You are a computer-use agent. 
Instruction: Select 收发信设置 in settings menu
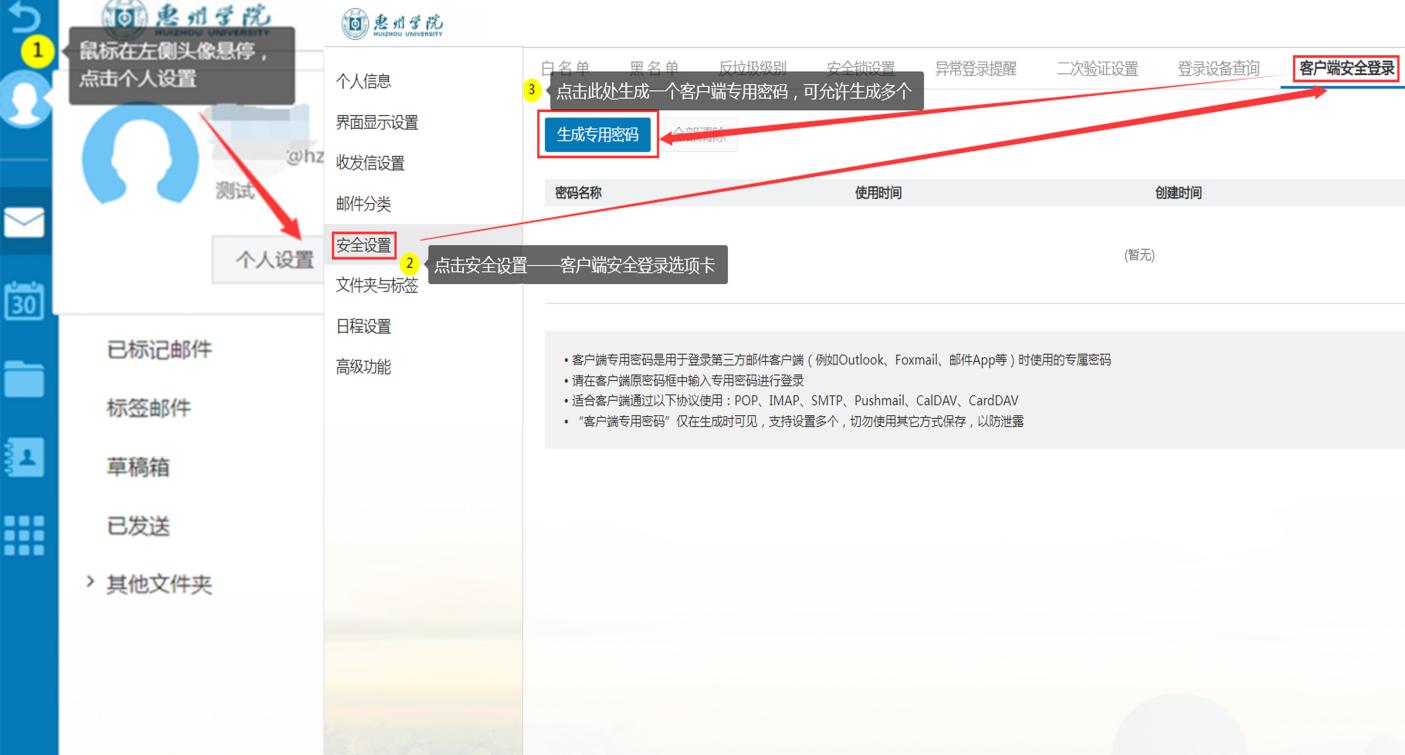370,163
